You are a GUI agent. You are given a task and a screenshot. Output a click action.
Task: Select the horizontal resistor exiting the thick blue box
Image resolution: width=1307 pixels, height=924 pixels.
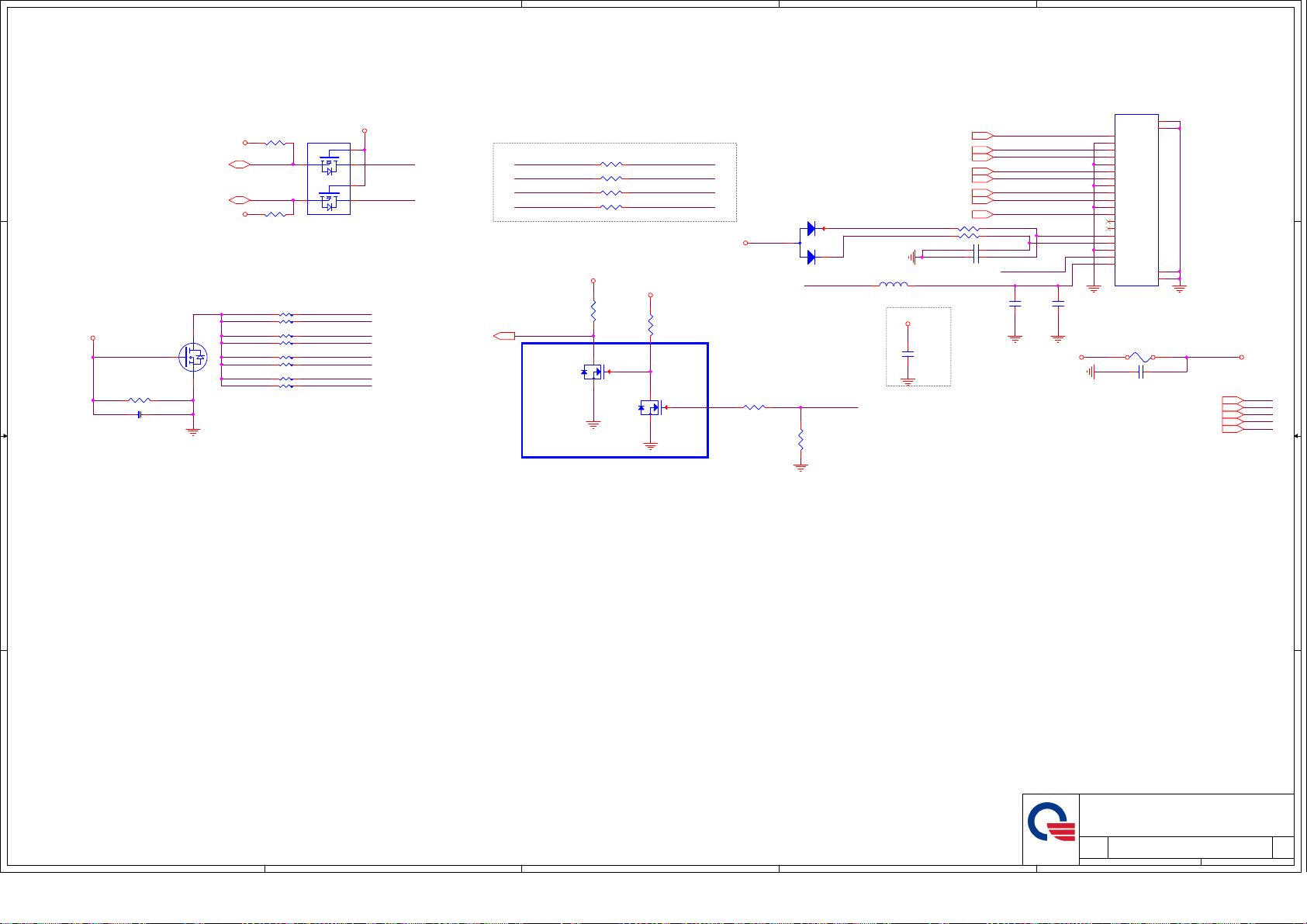click(755, 407)
